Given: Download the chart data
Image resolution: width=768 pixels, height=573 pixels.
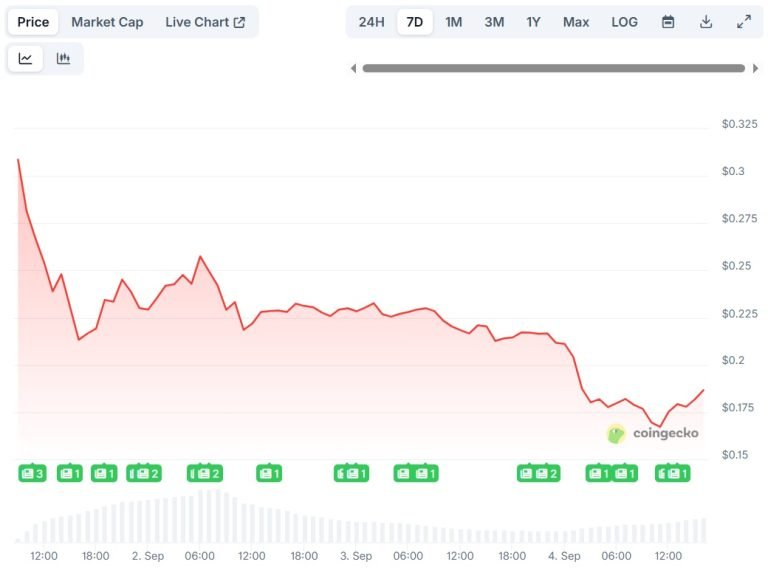Looking at the screenshot, I should (x=706, y=22).
